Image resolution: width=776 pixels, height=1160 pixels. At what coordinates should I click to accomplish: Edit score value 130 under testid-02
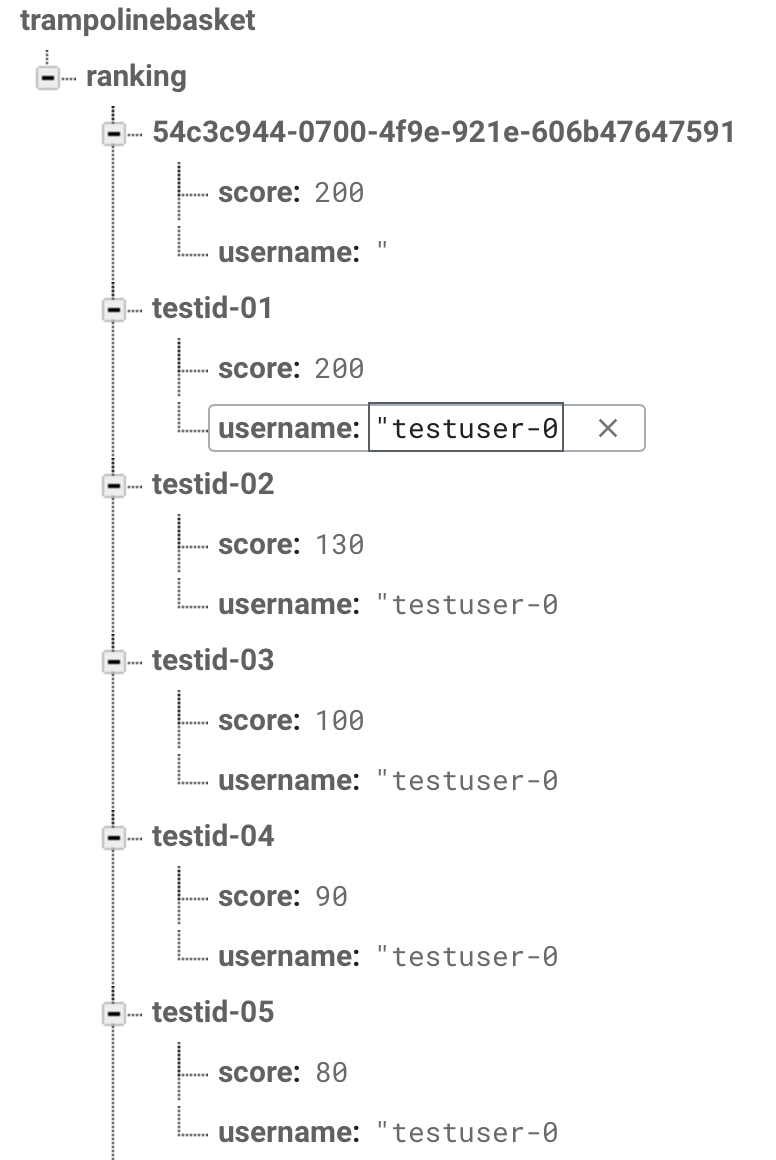[x=340, y=544]
